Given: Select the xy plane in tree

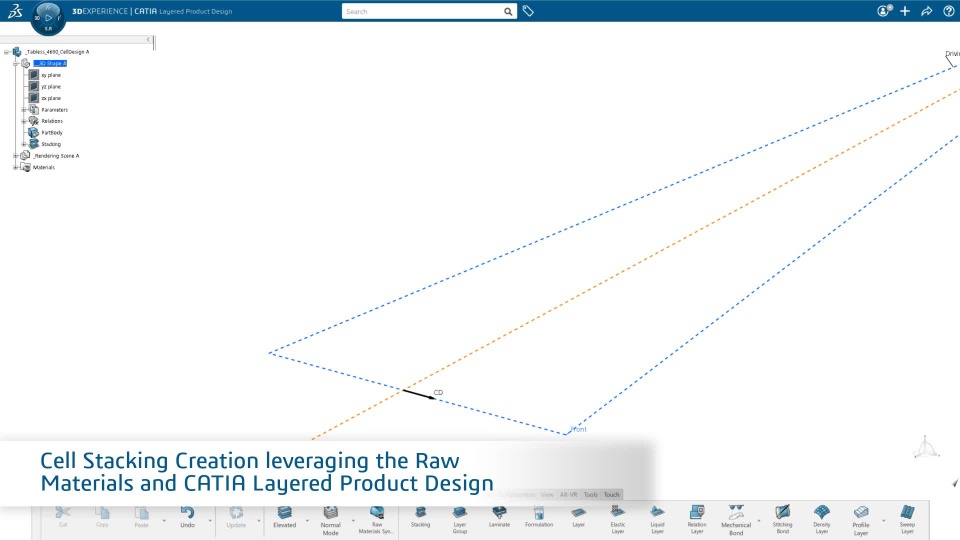Looking at the screenshot, I should pos(51,75).
